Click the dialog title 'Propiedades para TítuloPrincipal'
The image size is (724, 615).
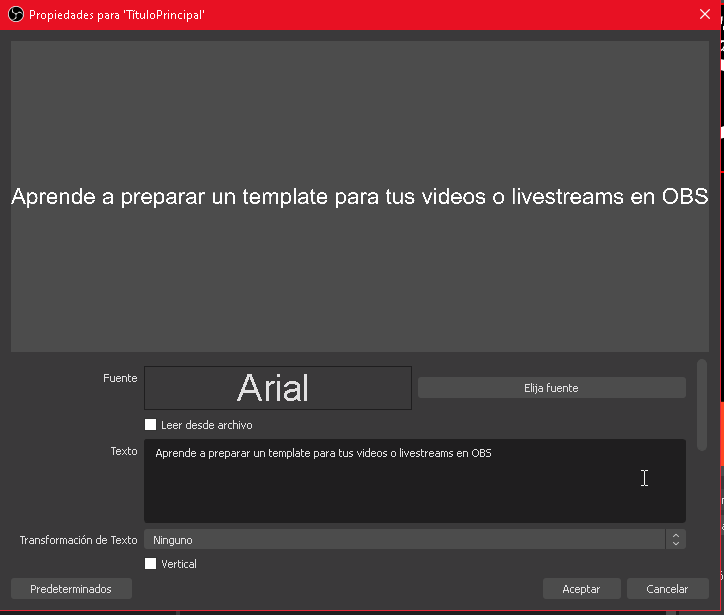click(117, 15)
